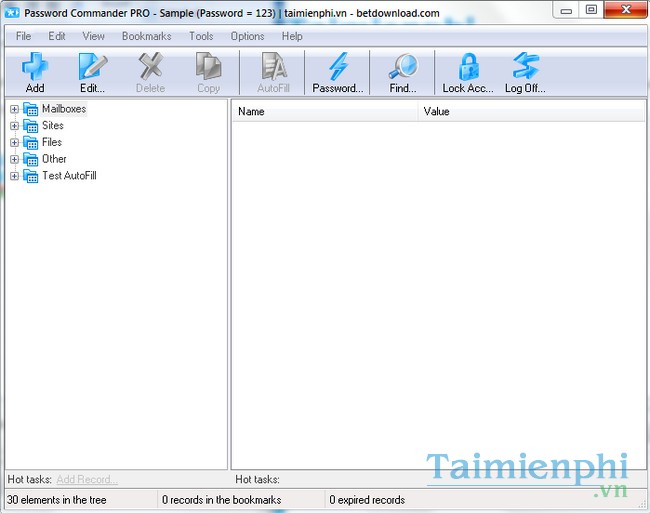Click the Log Off arrows icon

[526, 66]
